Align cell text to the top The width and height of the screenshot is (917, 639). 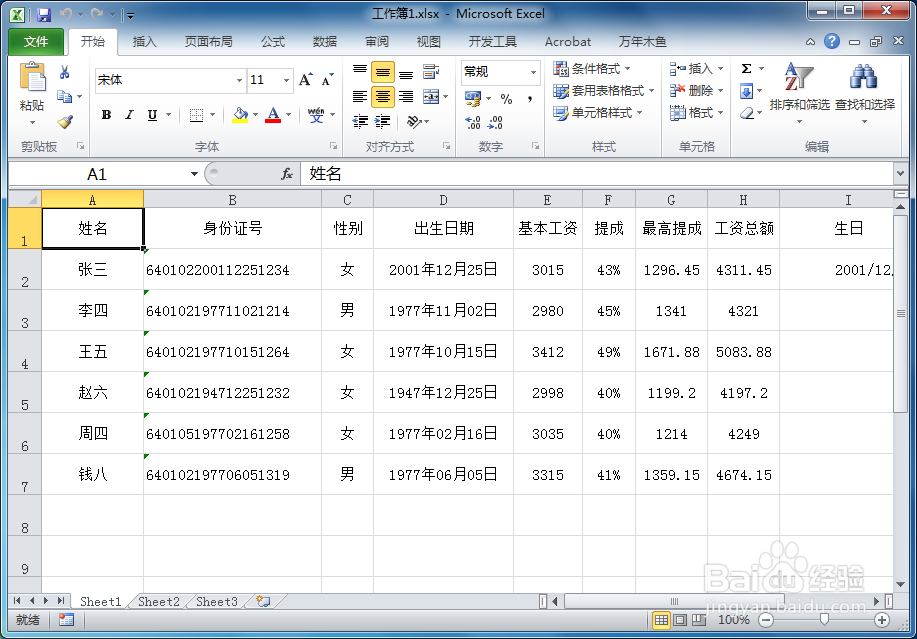[360, 70]
